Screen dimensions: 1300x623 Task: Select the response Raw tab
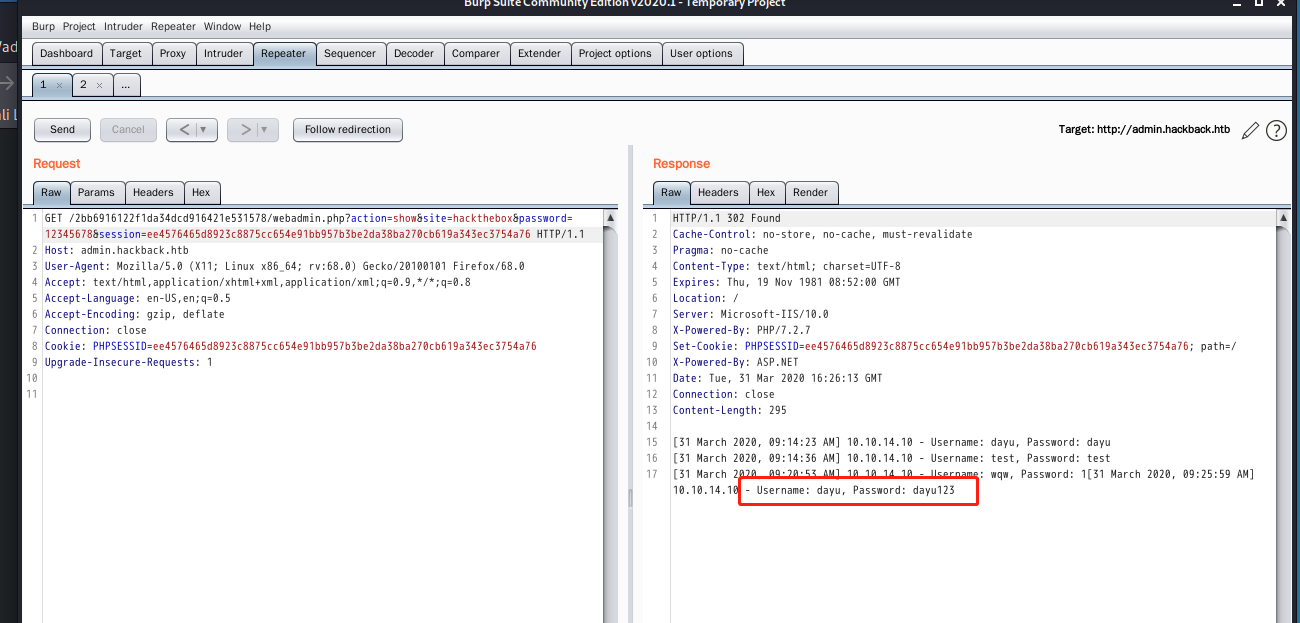pyautogui.click(x=671, y=192)
